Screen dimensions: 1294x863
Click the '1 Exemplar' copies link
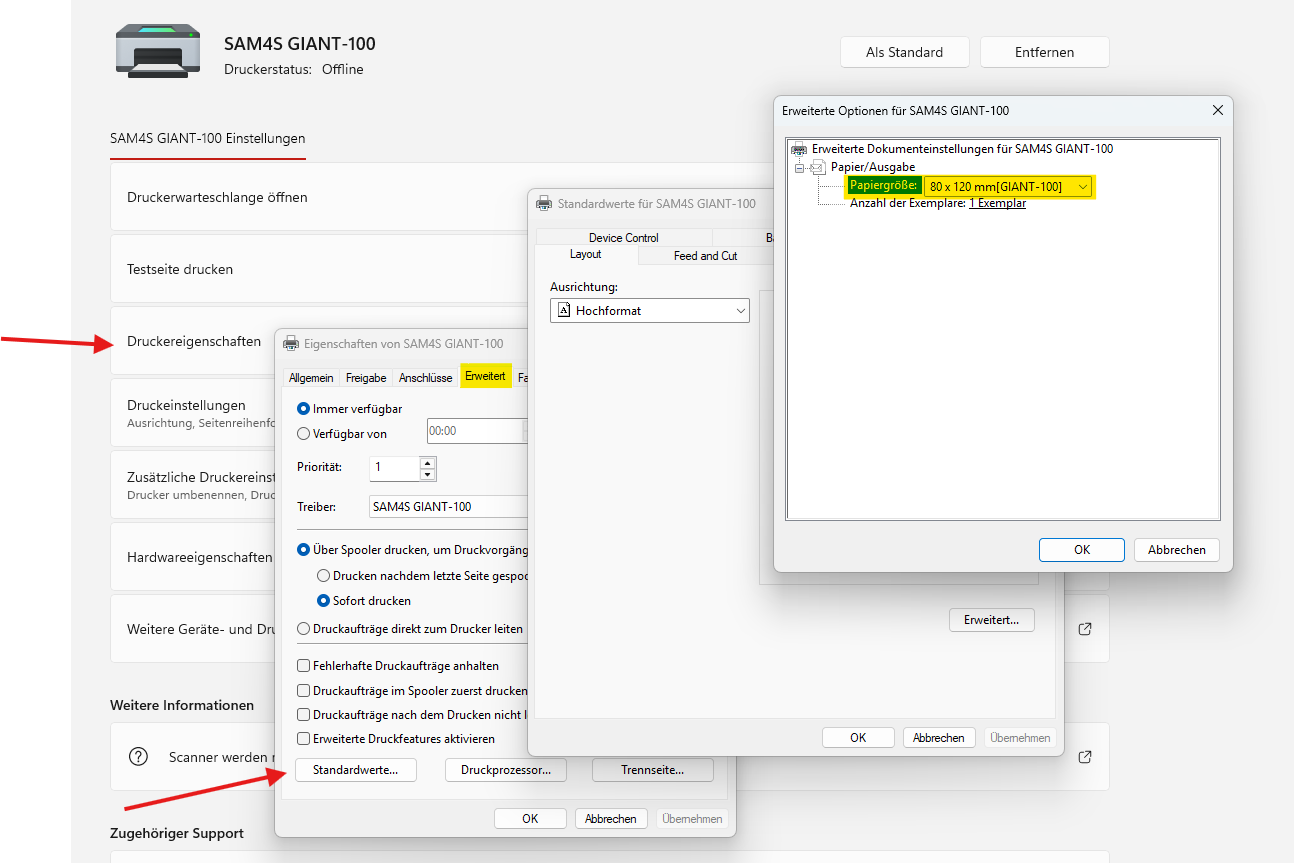click(997, 203)
